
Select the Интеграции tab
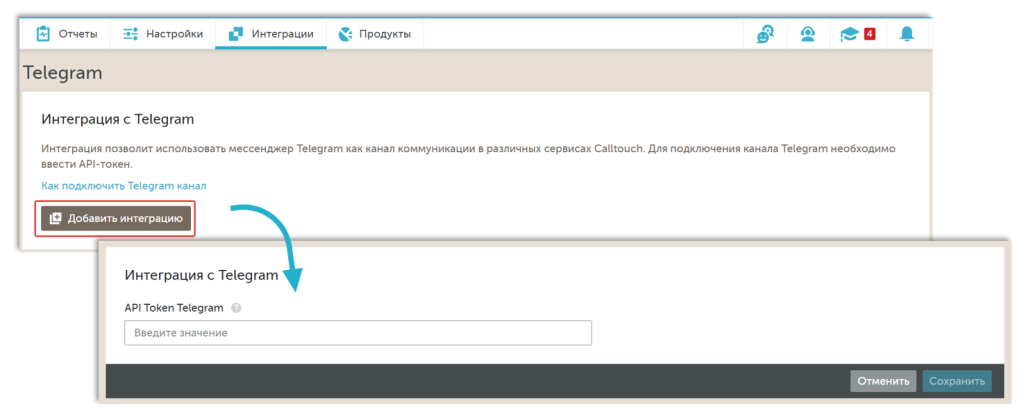270,34
